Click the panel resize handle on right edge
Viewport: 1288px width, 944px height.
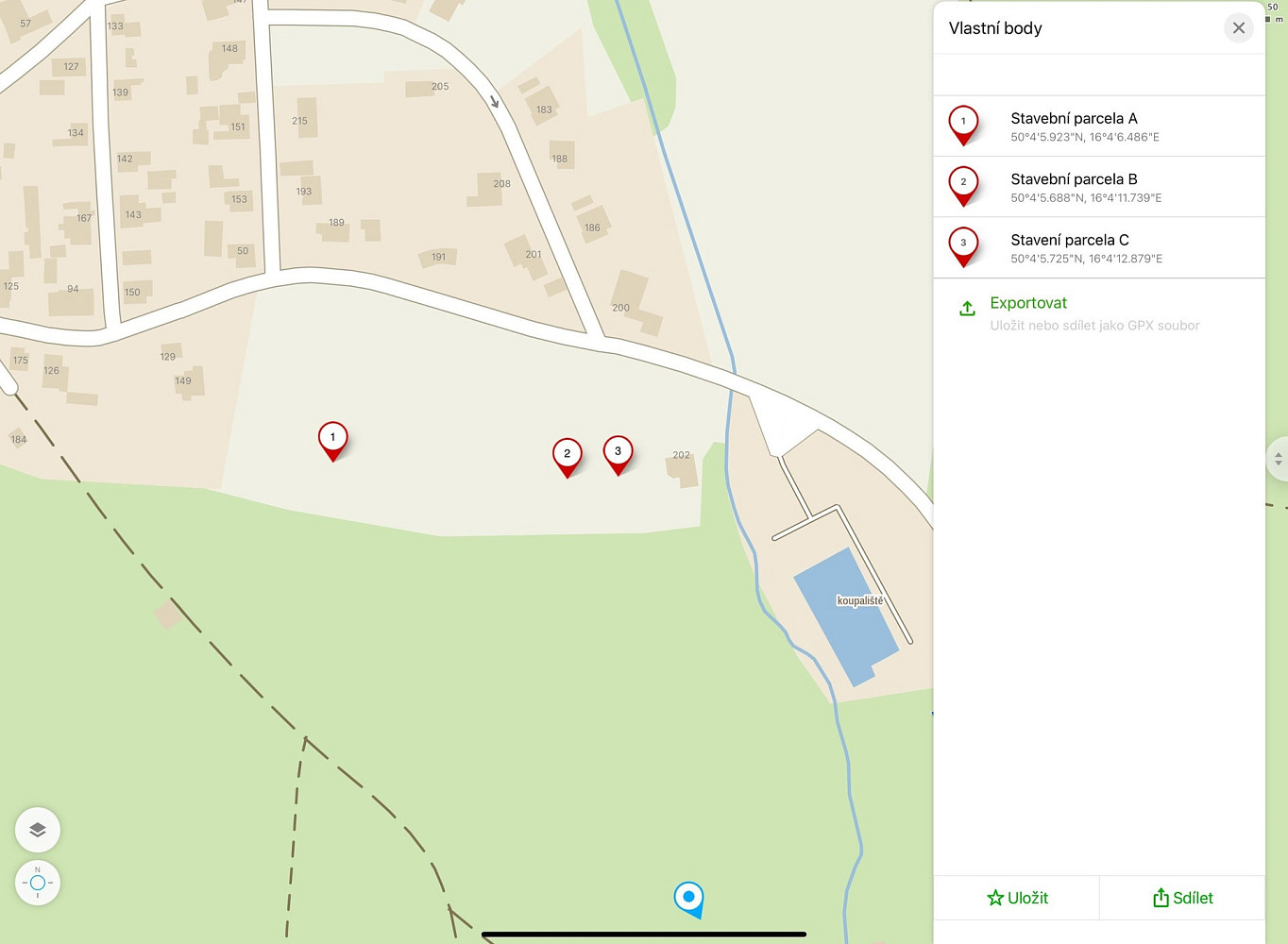point(1278,459)
